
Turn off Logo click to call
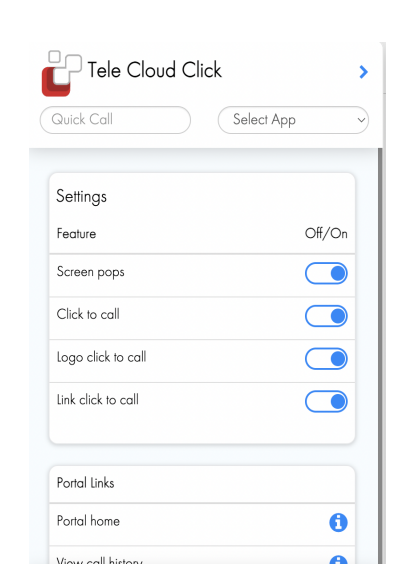(x=326, y=359)
